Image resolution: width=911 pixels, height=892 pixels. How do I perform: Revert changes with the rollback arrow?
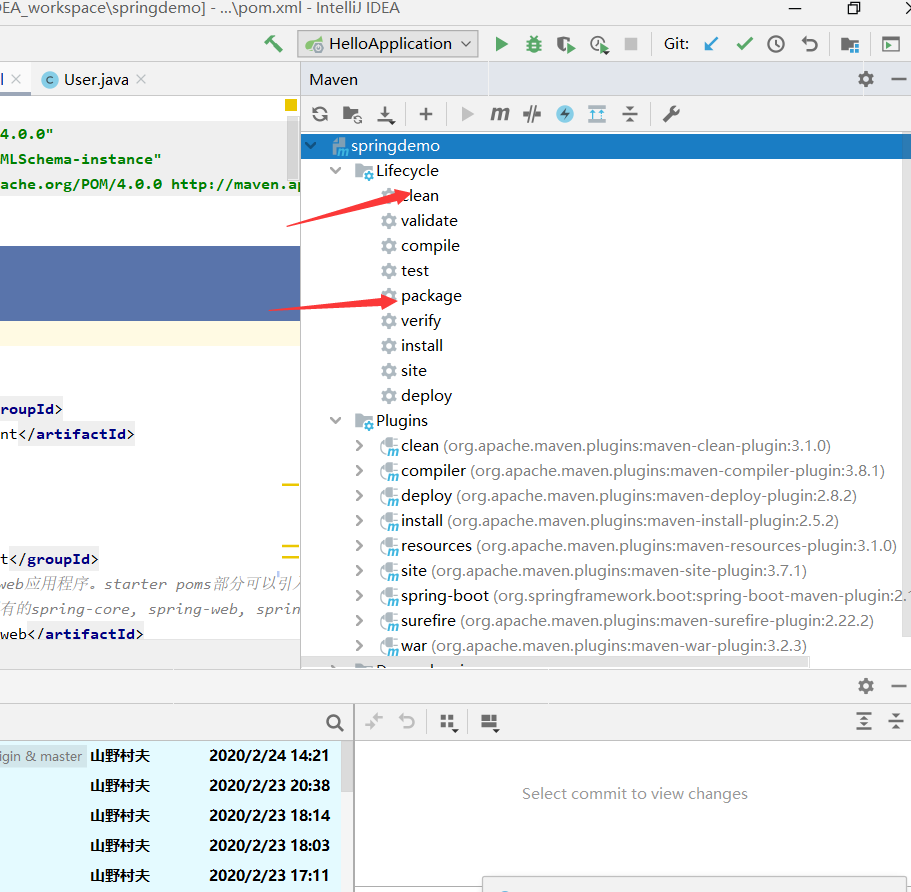[809, 44]
